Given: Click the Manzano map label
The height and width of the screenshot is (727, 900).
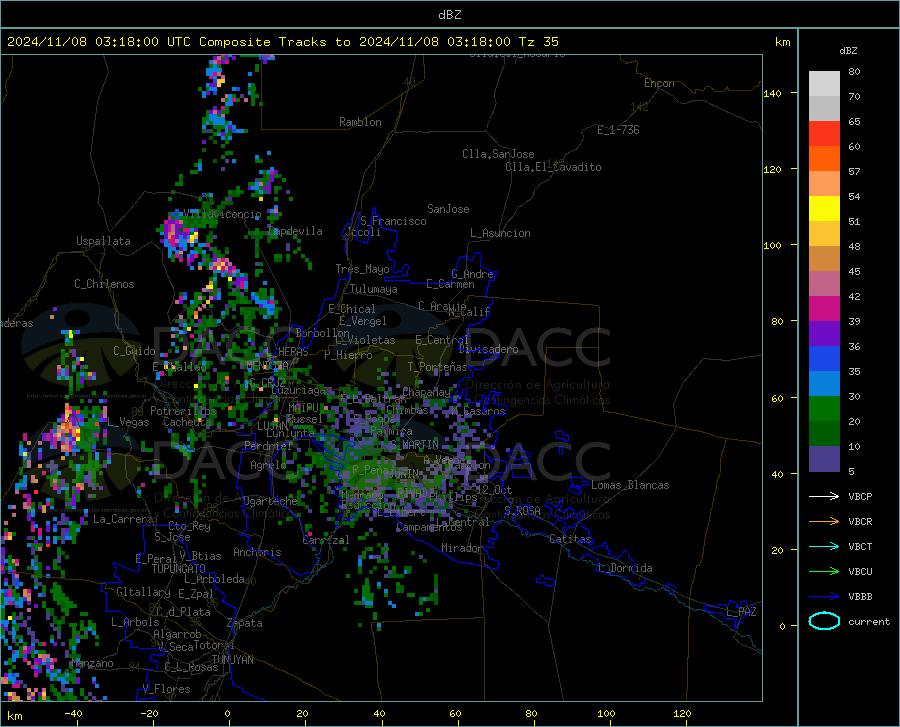Looking at the screenshot, I should click(92, 663).
